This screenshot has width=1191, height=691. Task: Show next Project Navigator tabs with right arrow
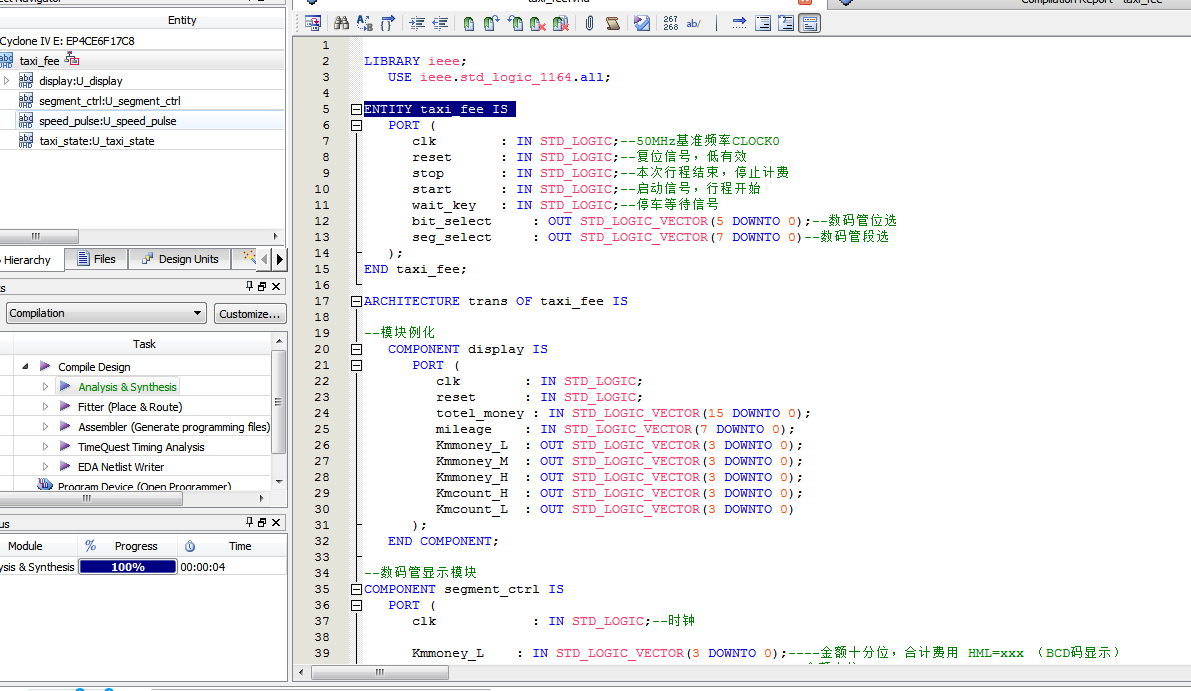pyautogui.click(x=280, y=259)
